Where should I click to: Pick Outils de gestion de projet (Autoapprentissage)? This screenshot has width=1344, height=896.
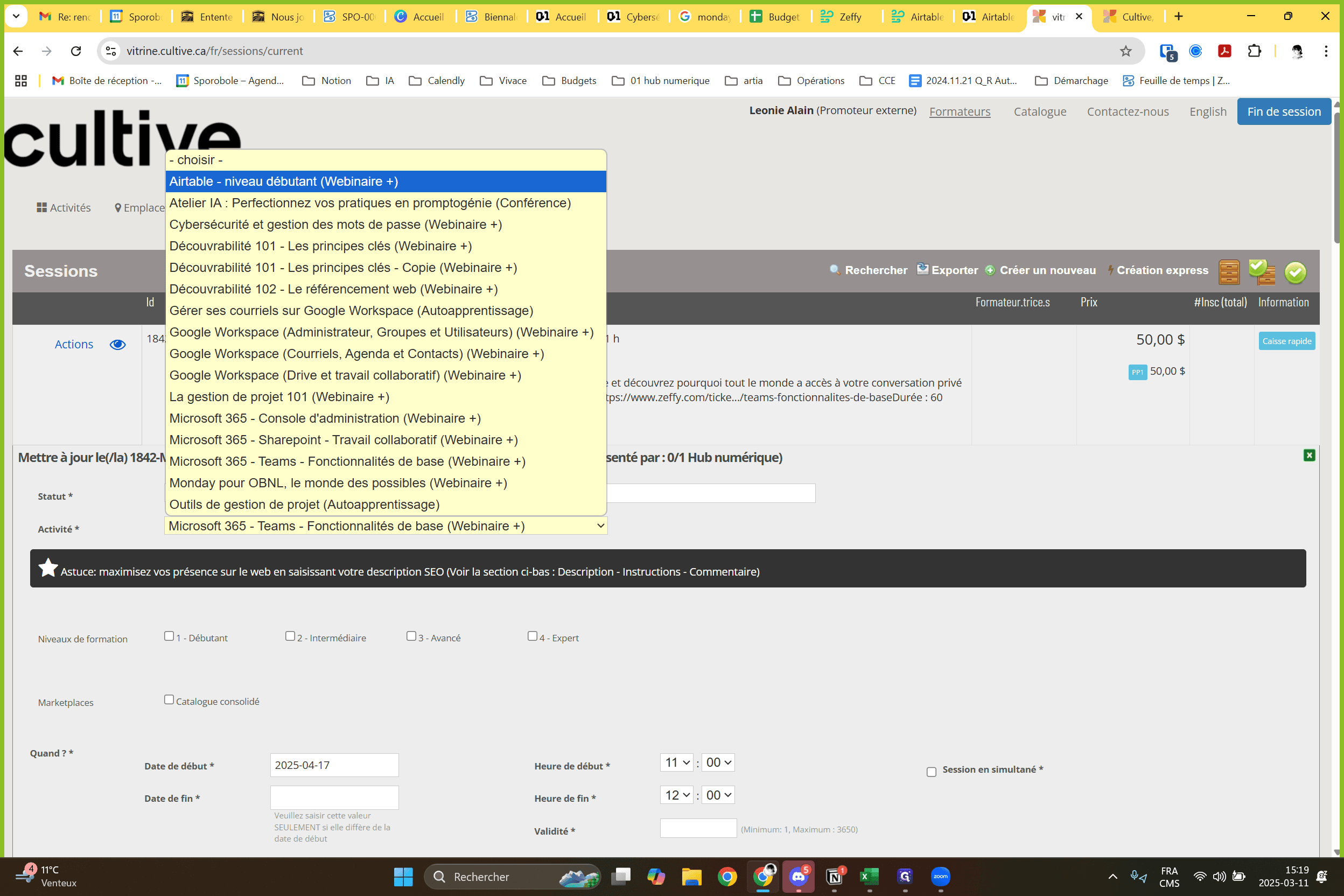tap(386, 505)
